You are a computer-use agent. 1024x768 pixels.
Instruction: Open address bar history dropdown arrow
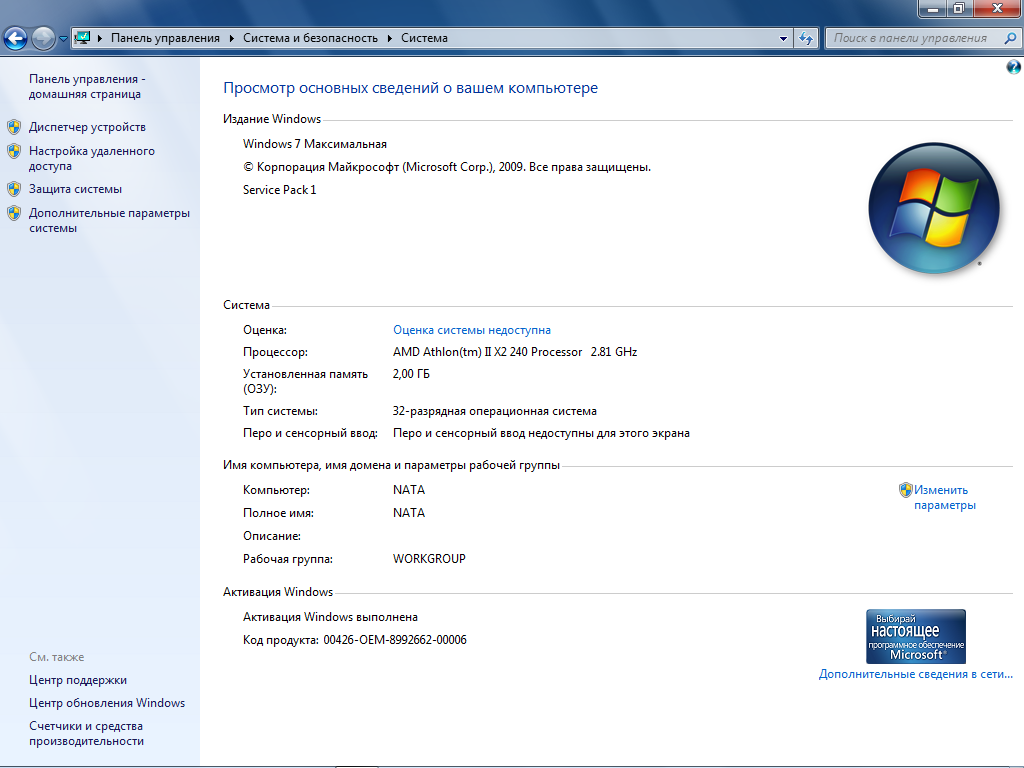click(x=783, y=39)
